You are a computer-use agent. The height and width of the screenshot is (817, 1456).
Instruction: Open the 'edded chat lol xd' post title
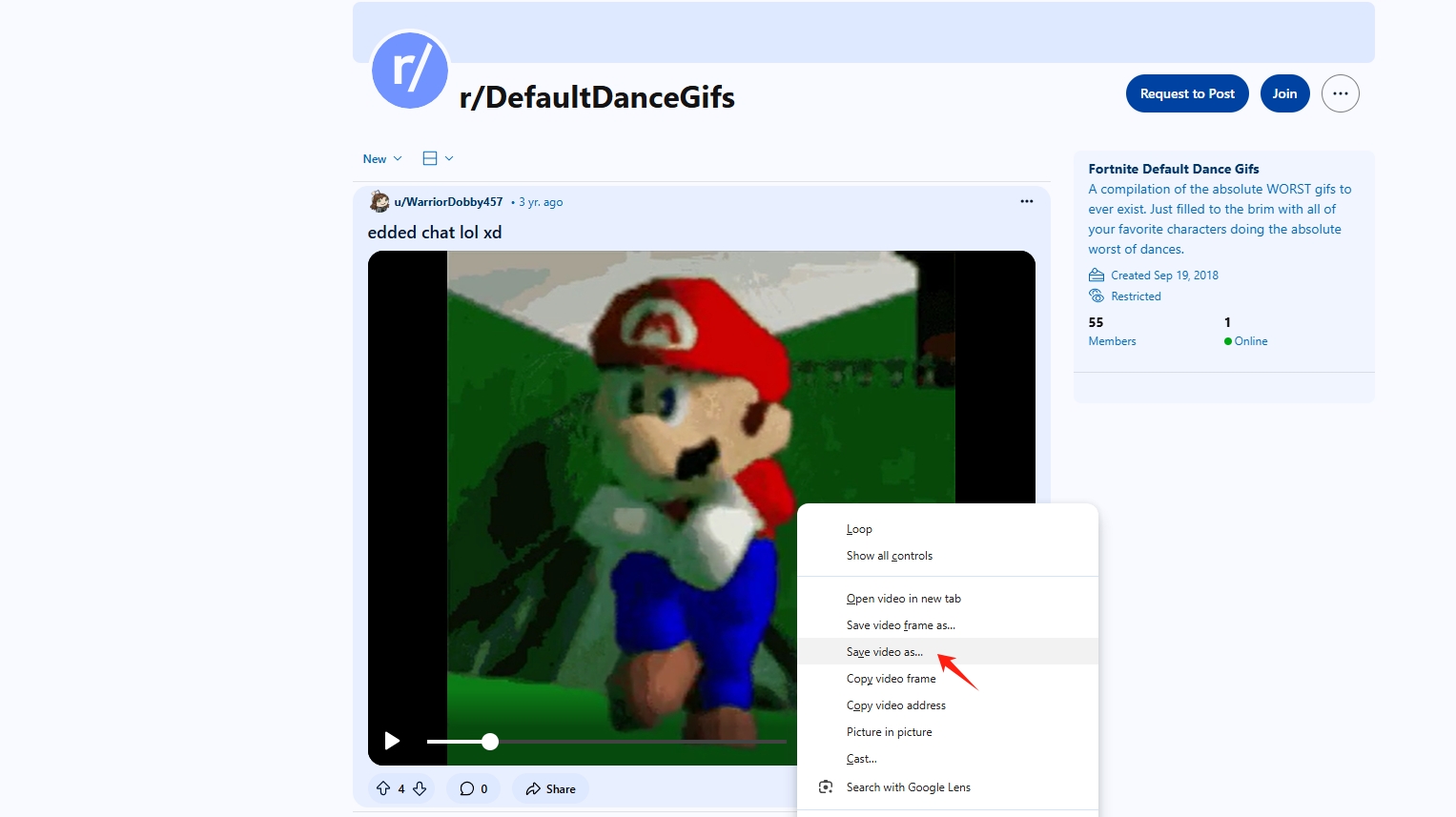click(435, 233)
